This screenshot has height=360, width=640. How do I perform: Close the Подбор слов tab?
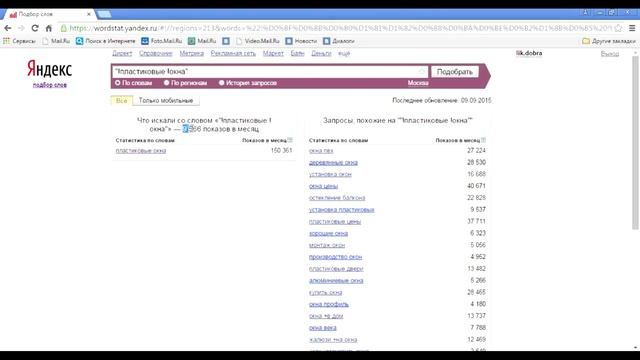(x=89, y=14)
